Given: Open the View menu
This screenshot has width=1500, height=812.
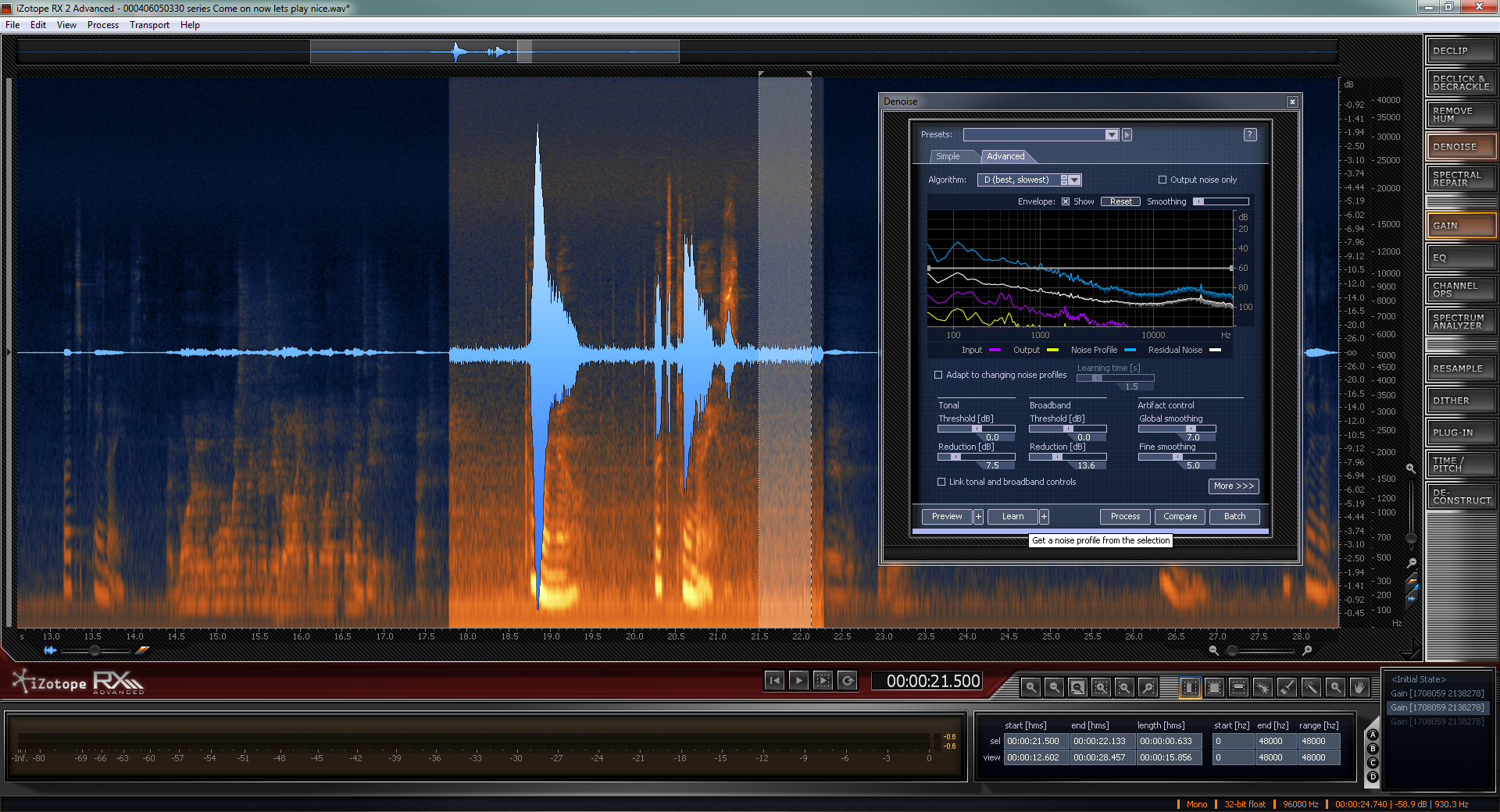Looking at the screenshot, I should tap(66, 25).
